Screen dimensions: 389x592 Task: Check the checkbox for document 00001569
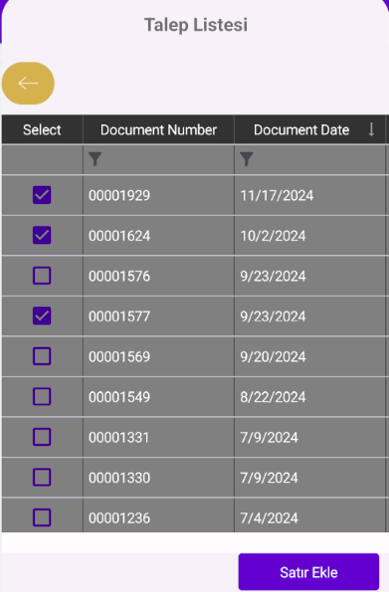pos(42,356)
